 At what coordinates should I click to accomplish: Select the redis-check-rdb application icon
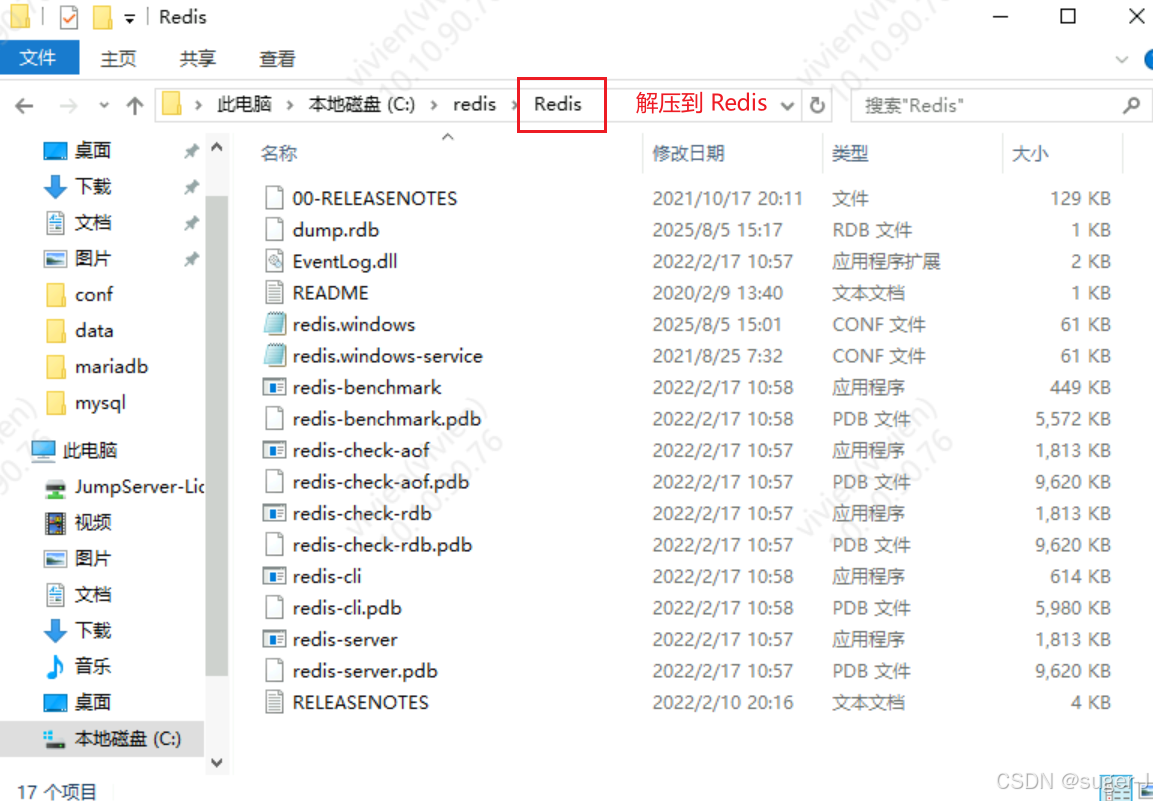point(274,513)
